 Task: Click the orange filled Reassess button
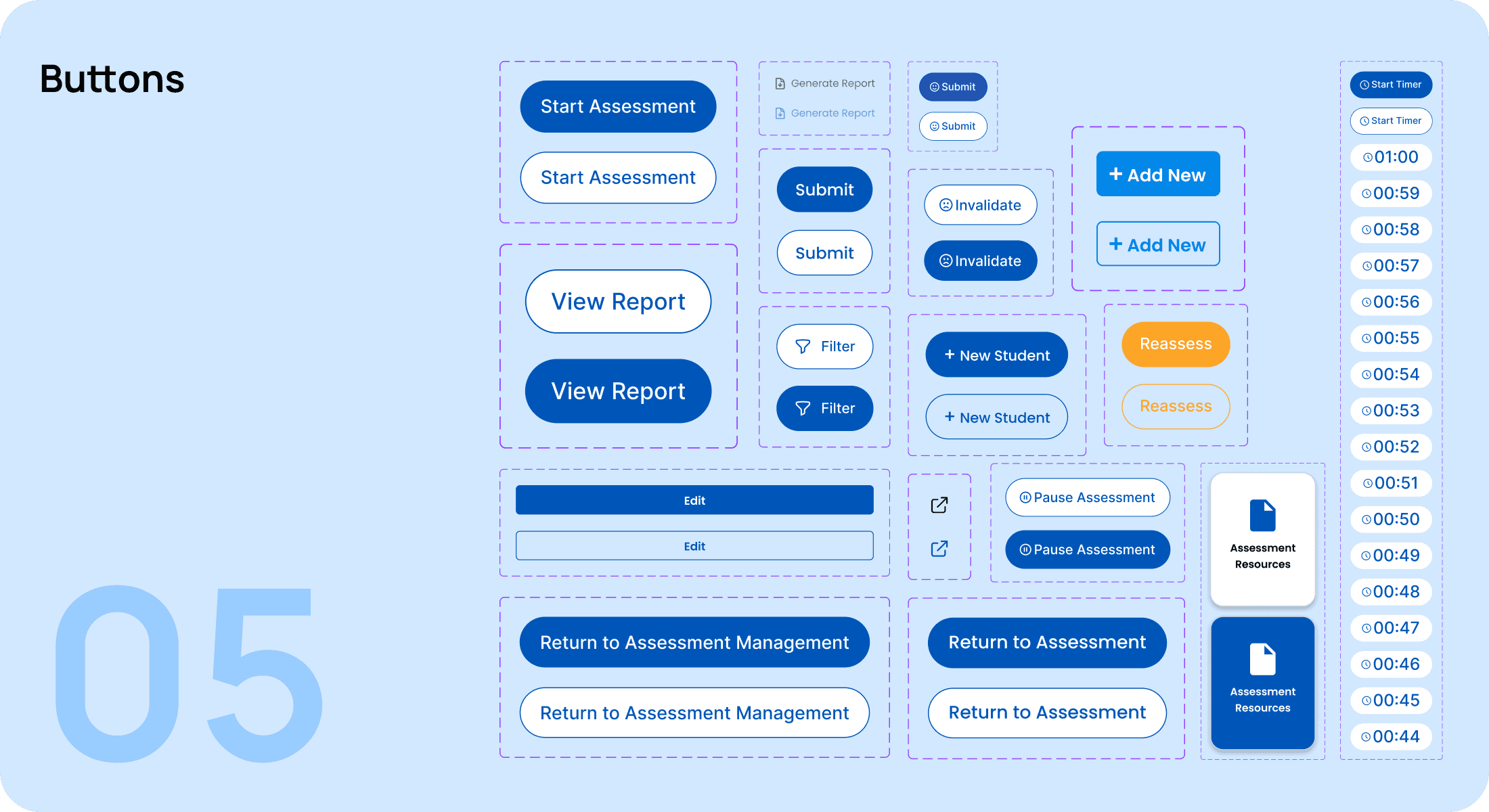point(1176,344)
